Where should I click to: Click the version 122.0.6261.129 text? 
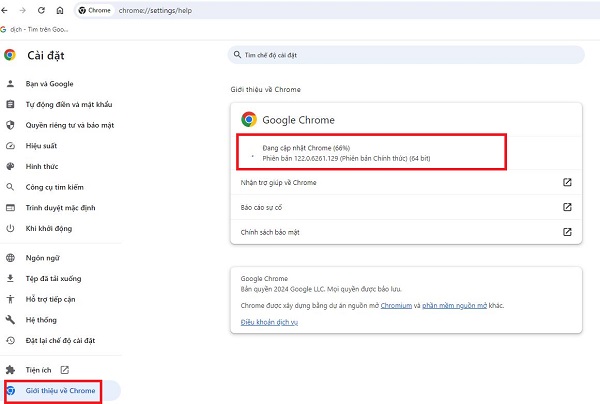point(346,158)
